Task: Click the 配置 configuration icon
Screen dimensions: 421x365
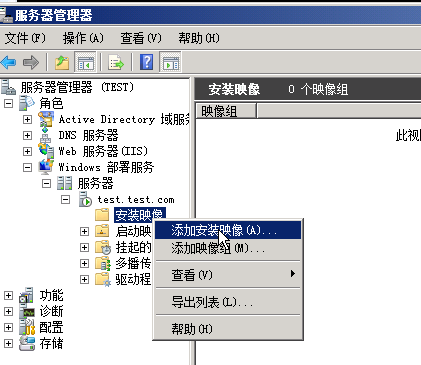Action: [x=27, y=327]
